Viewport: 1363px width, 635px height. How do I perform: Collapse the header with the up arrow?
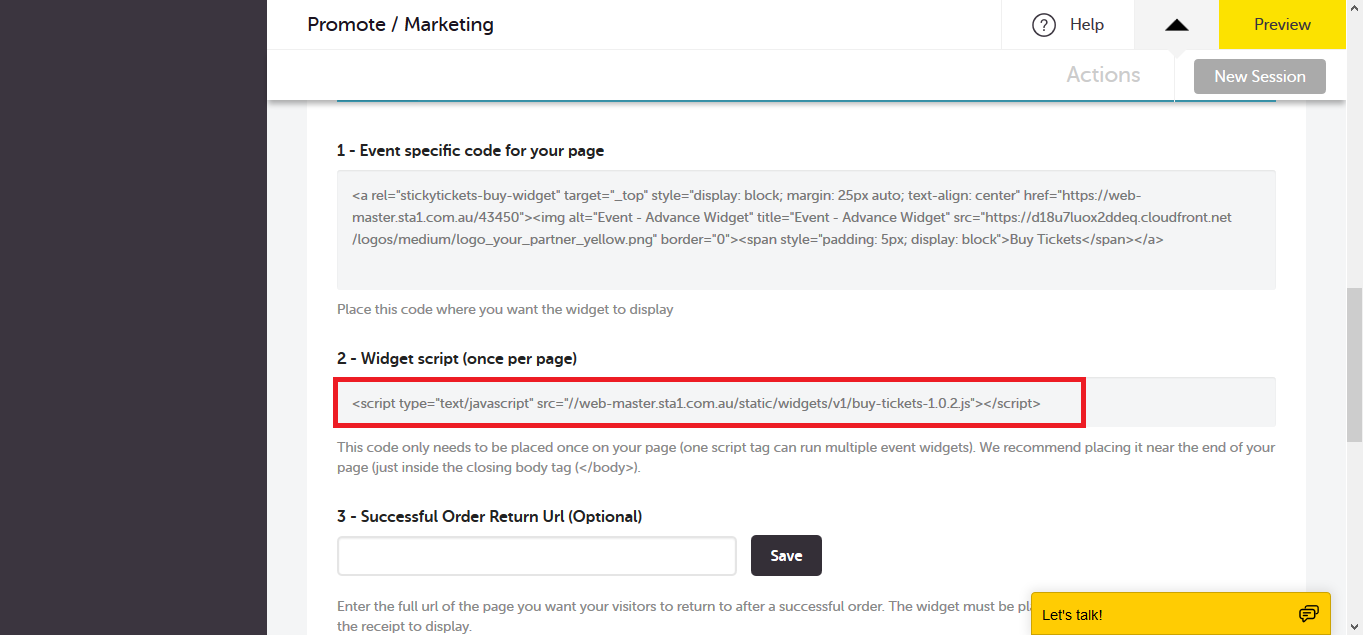click(x=1177, y=25)
